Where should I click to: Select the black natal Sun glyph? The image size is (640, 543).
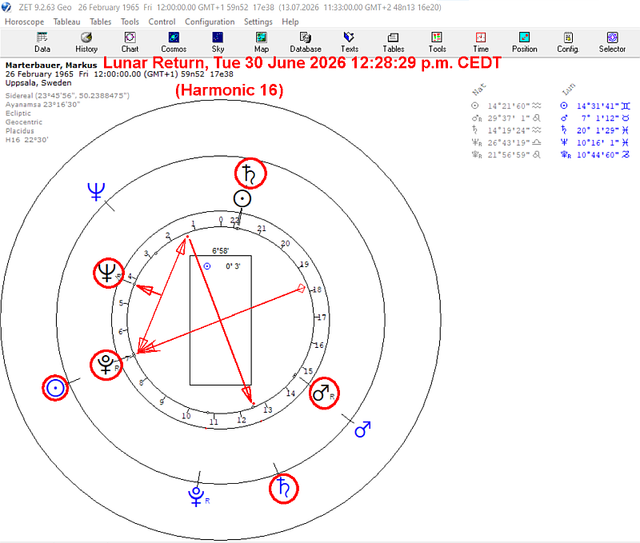click(x=242, y=199)
